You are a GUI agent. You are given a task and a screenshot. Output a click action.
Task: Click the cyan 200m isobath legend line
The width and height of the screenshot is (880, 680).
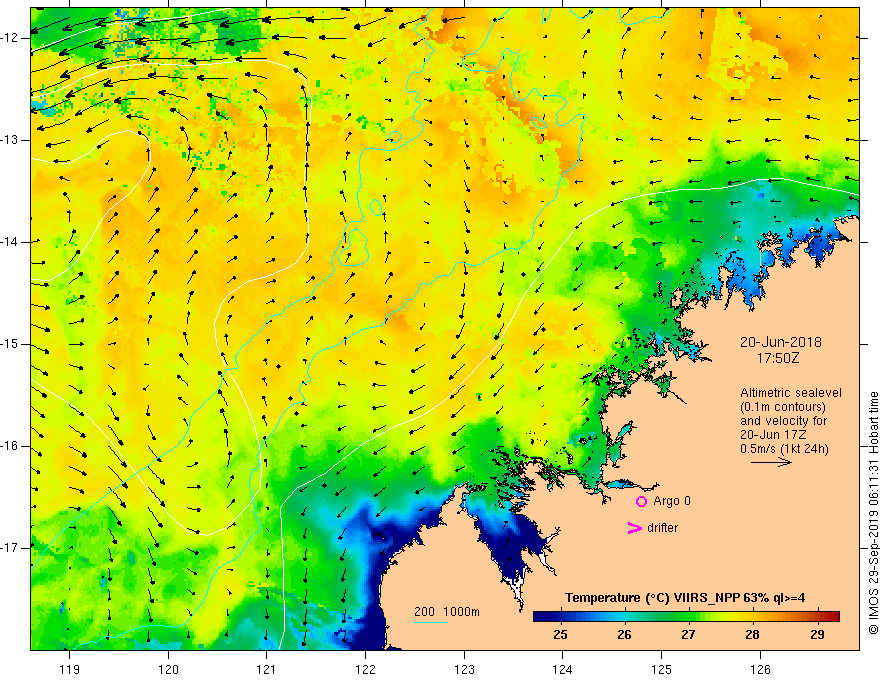pyautogui.click(x=431, y=622)
